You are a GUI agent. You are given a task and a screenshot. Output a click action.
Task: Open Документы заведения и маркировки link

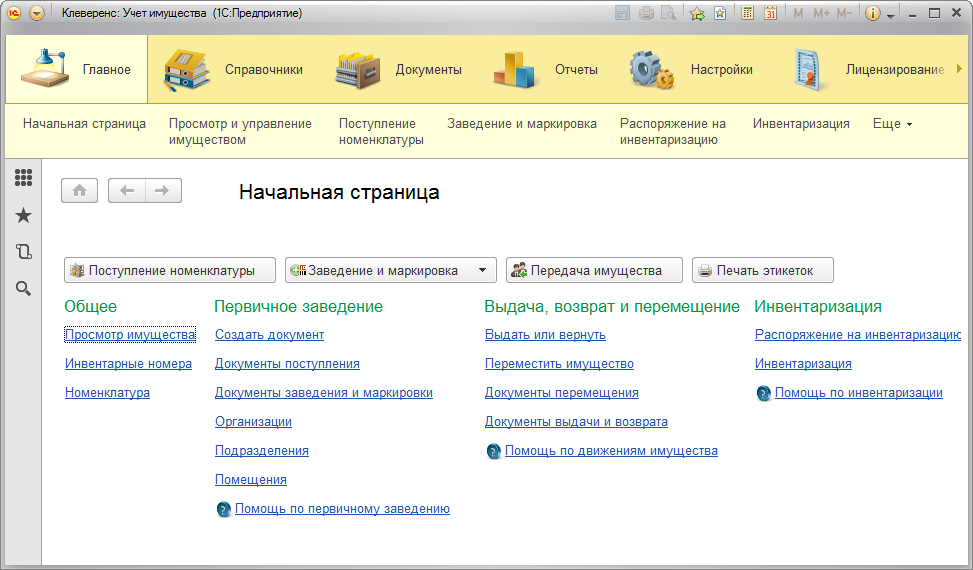[x=324, y=393]
